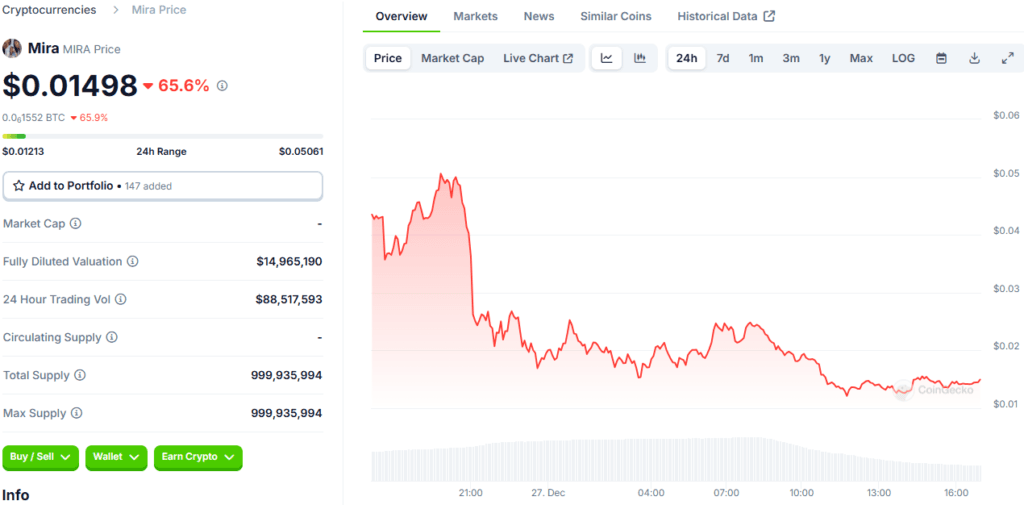Toggle LOG scale on chart
The image size is (1024, 505).
tap(903, 58)
